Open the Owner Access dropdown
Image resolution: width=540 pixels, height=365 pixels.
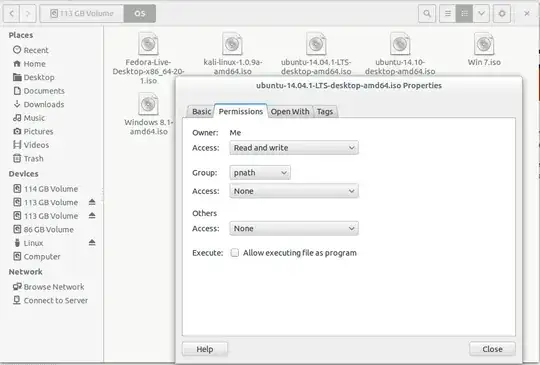click(294, 148)
